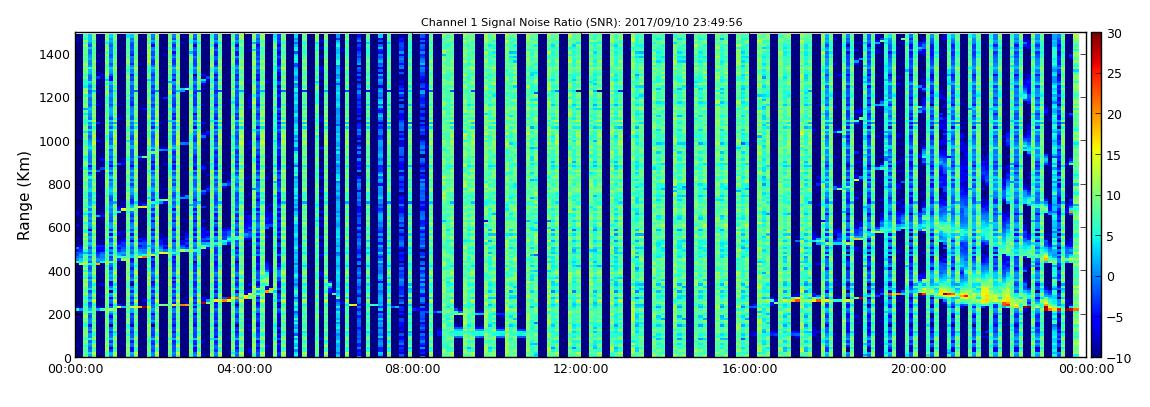Click the dark blue bottom of the colorbar

point(1096,352)
